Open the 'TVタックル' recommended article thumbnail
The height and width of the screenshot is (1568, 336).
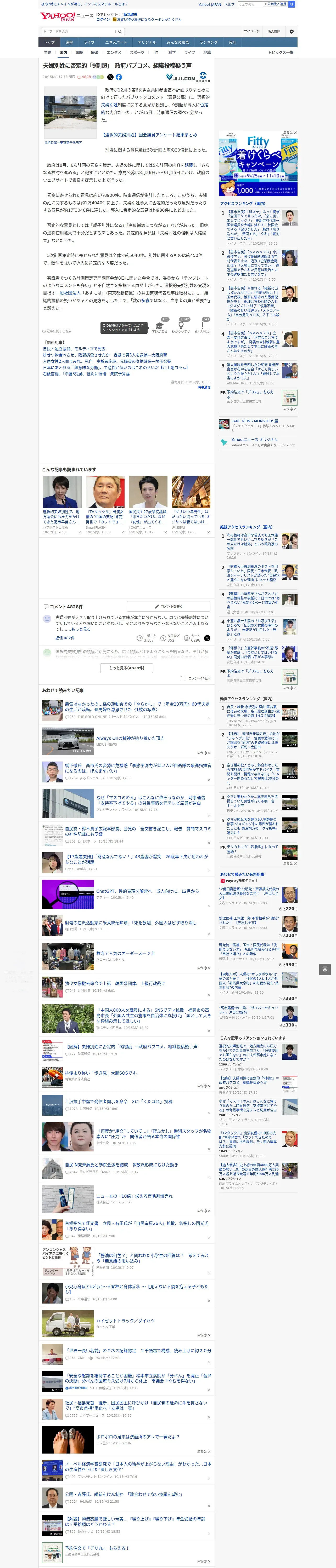[105, 492]
